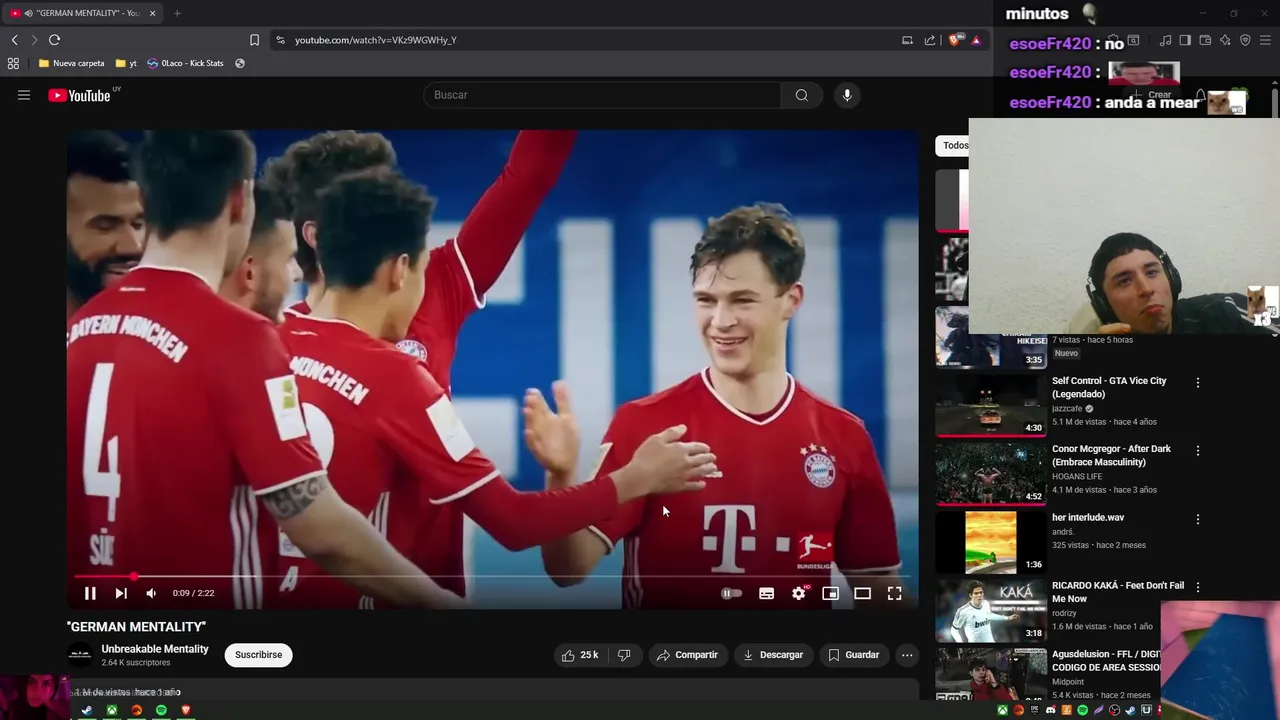Dislike the video with thumbs down

click(x=624, y=655)
